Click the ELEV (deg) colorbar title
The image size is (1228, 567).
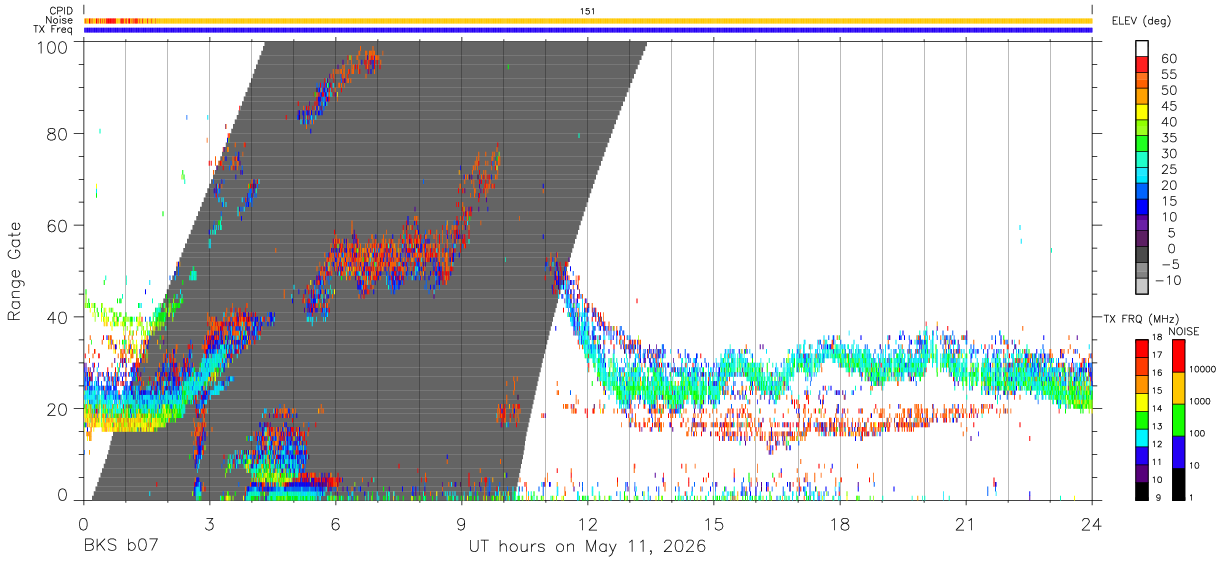click(1141, 20)
